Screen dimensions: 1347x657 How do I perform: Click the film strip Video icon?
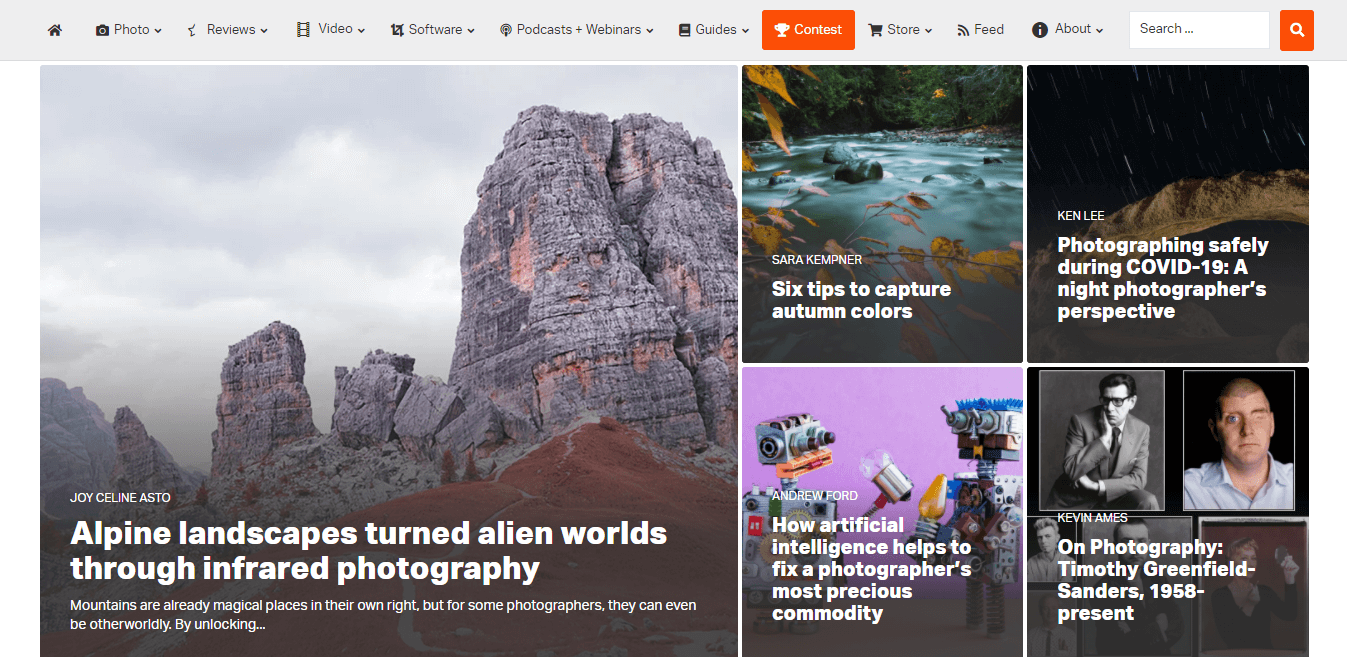(303, 30)
